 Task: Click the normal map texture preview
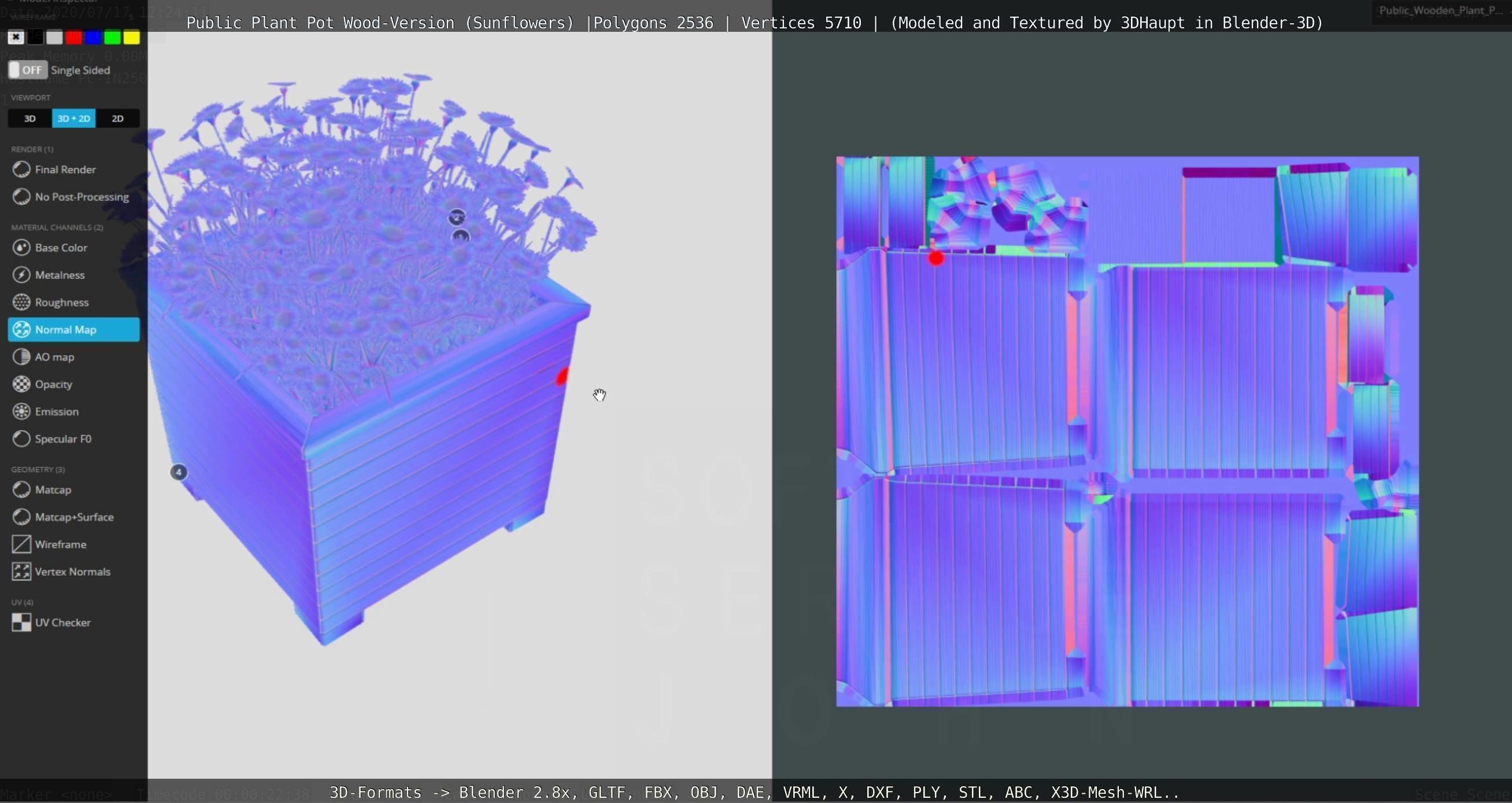1127,432
